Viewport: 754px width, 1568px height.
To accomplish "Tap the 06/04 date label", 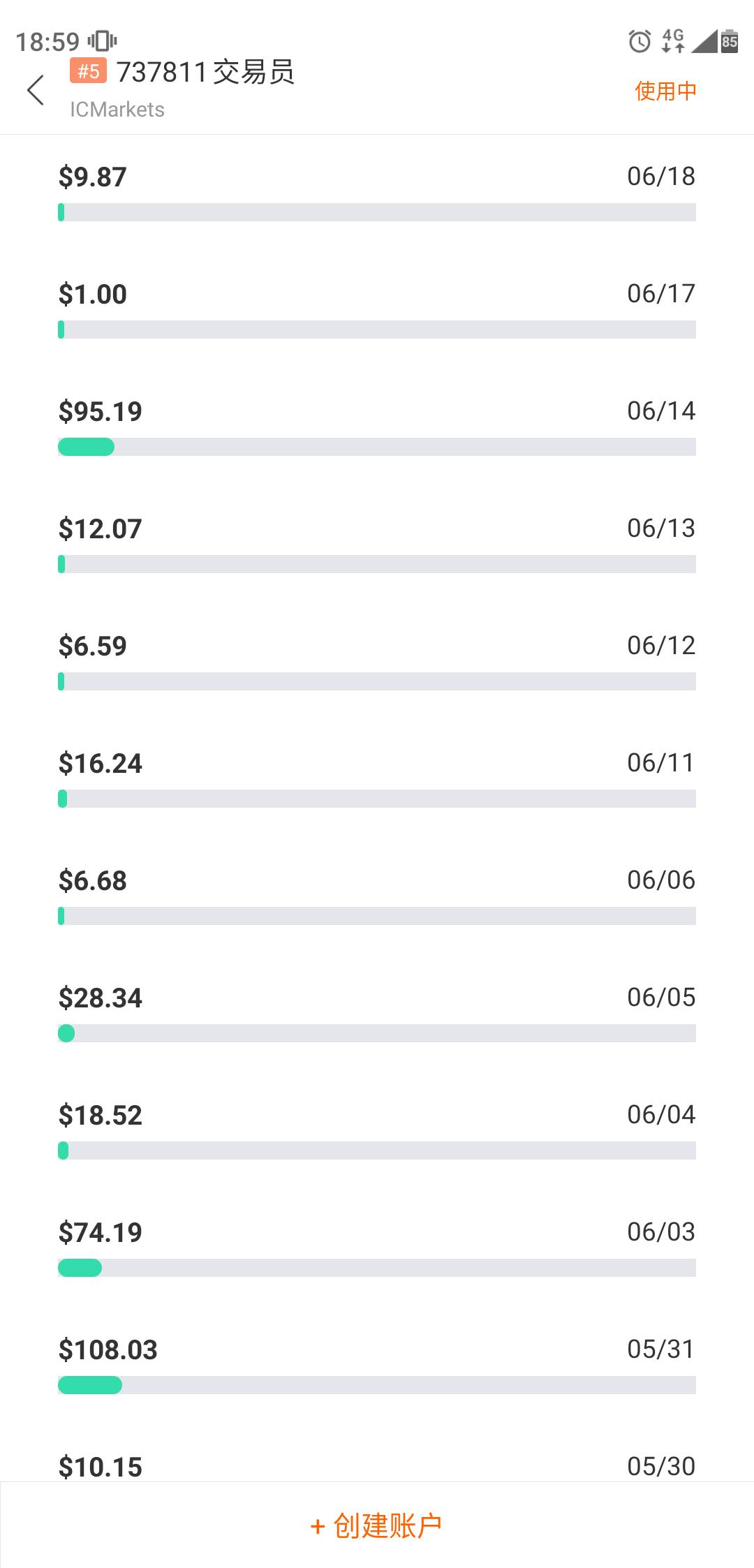I will pos(661,1115).
